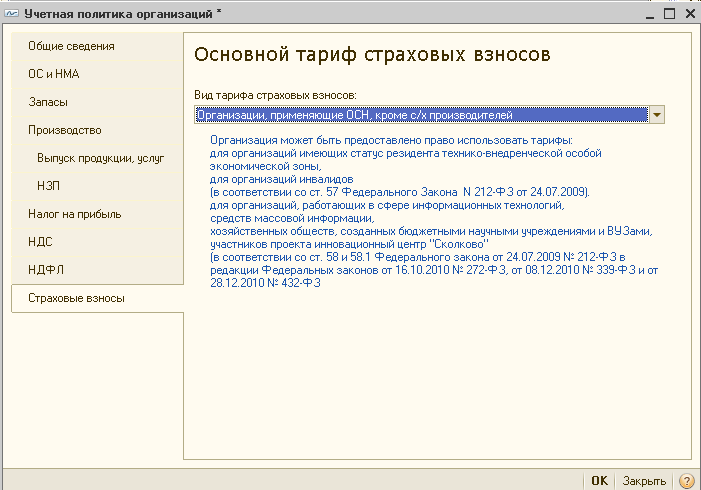Click the Закрыть button
The image size is (701, 490).
click(x=644, y=481)
